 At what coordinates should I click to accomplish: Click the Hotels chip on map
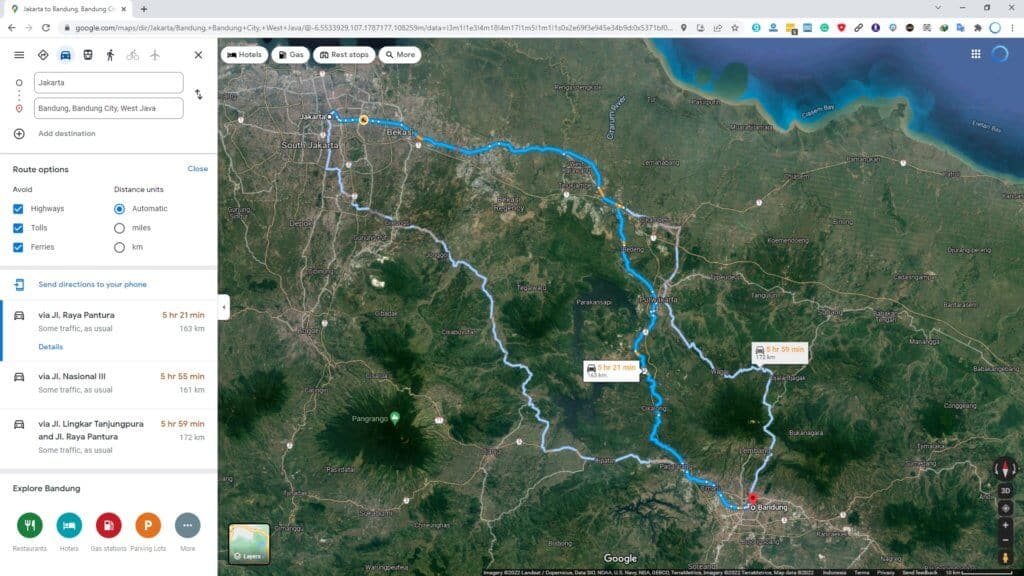tap(244, 55)
